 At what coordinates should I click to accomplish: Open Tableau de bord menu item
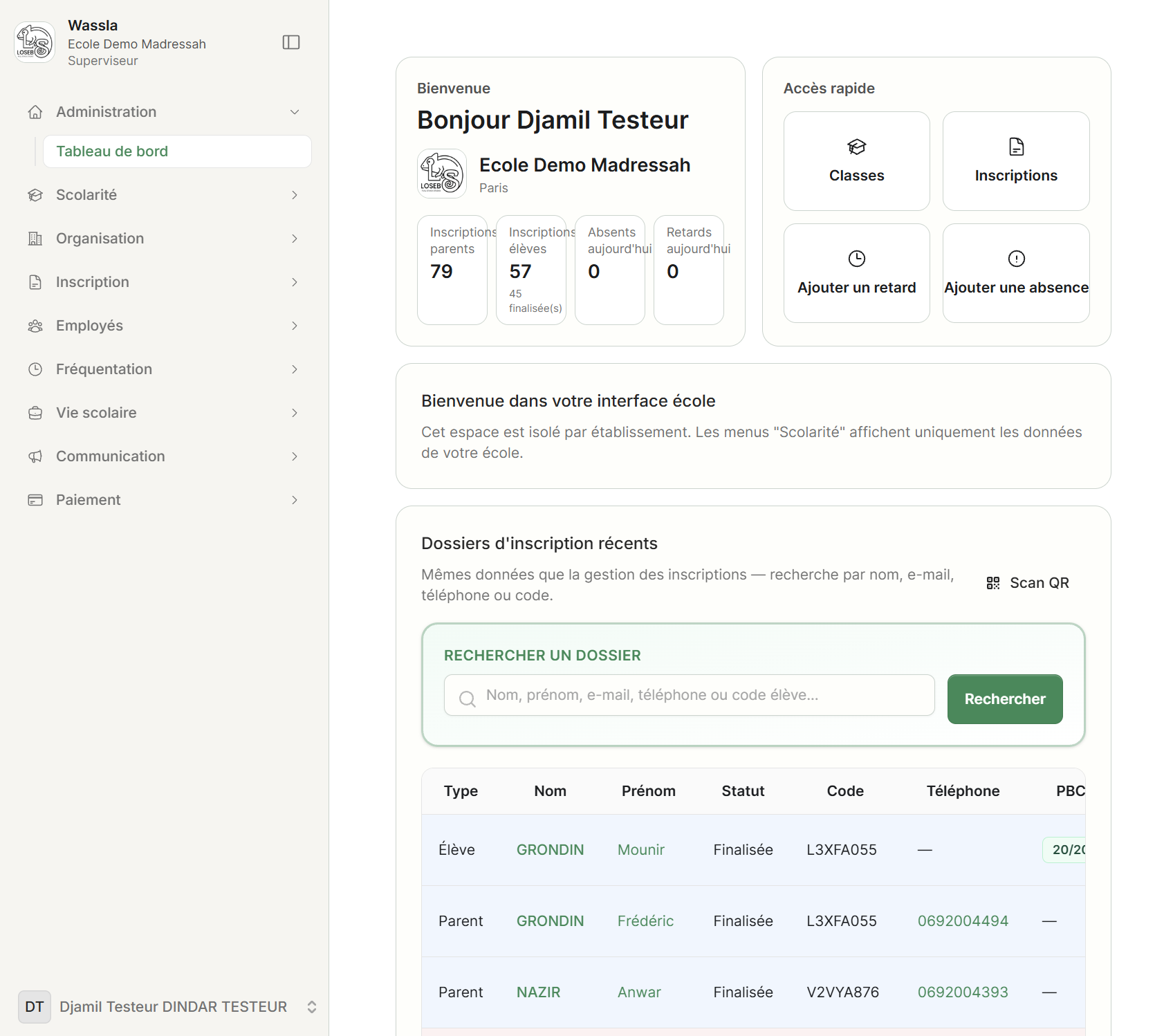[x=177, y=151]
